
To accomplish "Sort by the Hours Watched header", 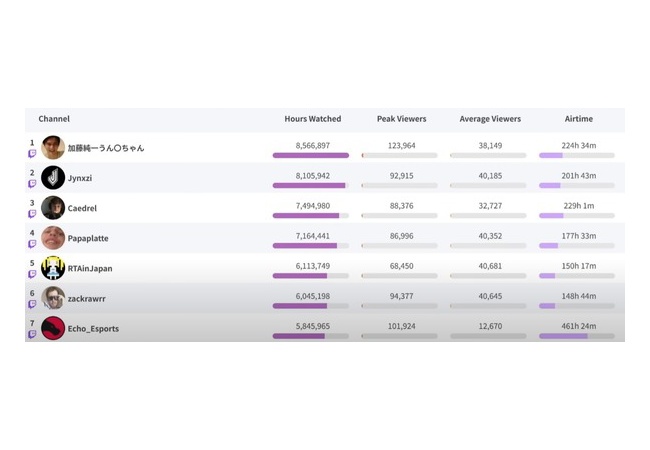I will pos(313,119).
